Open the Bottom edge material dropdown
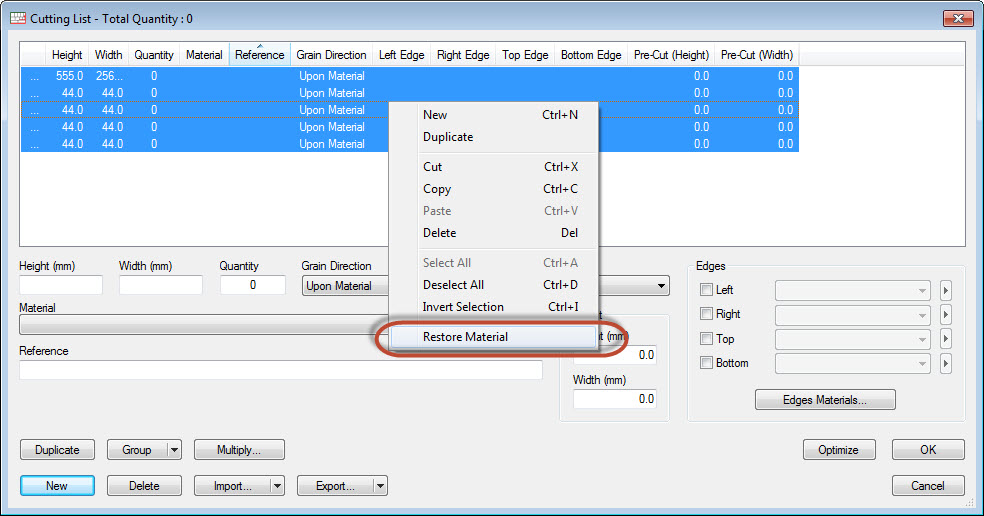This screenshot has height=516, width=984. 853,363
